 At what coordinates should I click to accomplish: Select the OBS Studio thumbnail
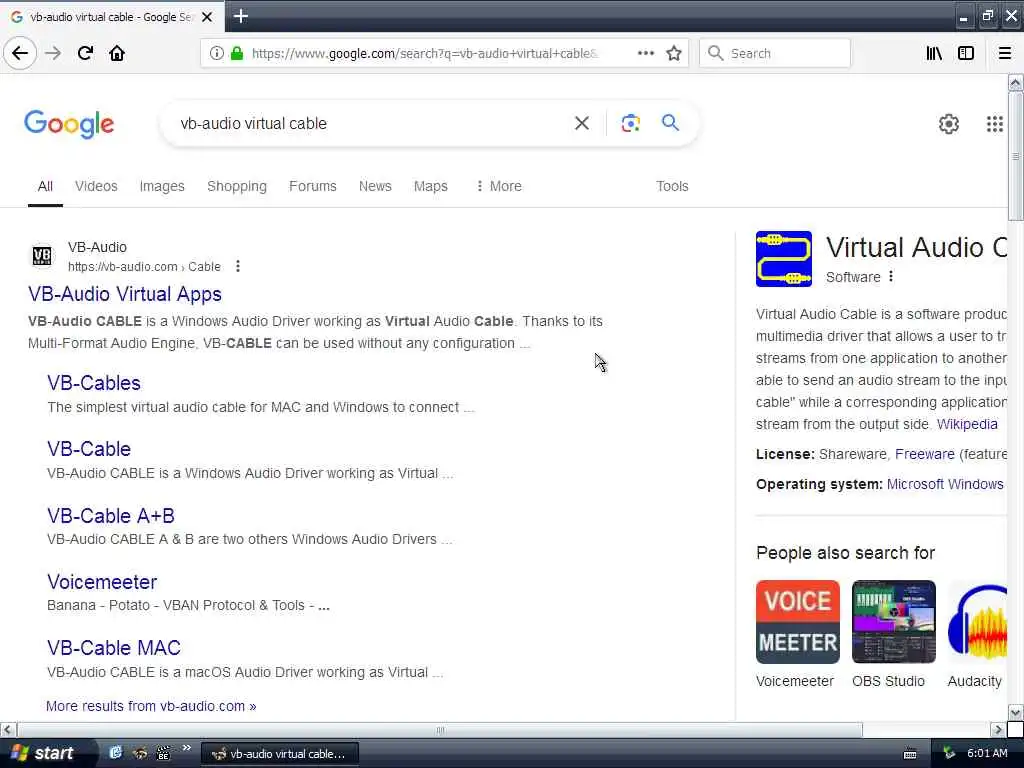(893, 621)
